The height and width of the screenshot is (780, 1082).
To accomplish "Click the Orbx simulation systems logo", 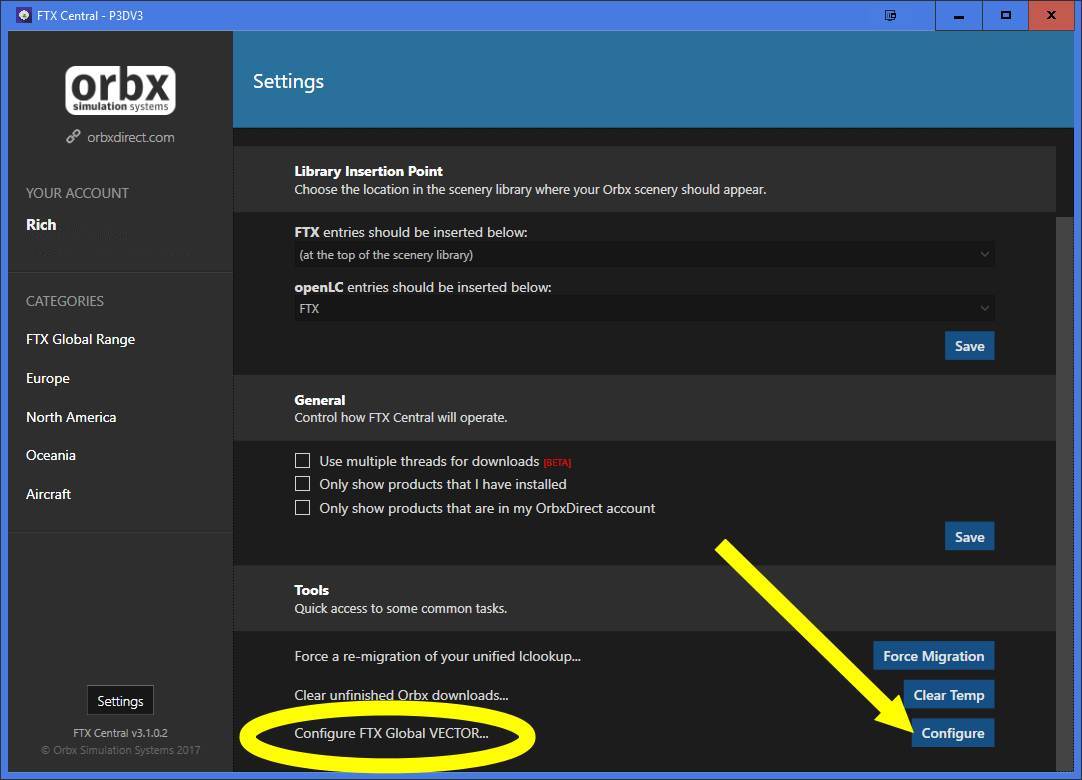I will (121, 90).
